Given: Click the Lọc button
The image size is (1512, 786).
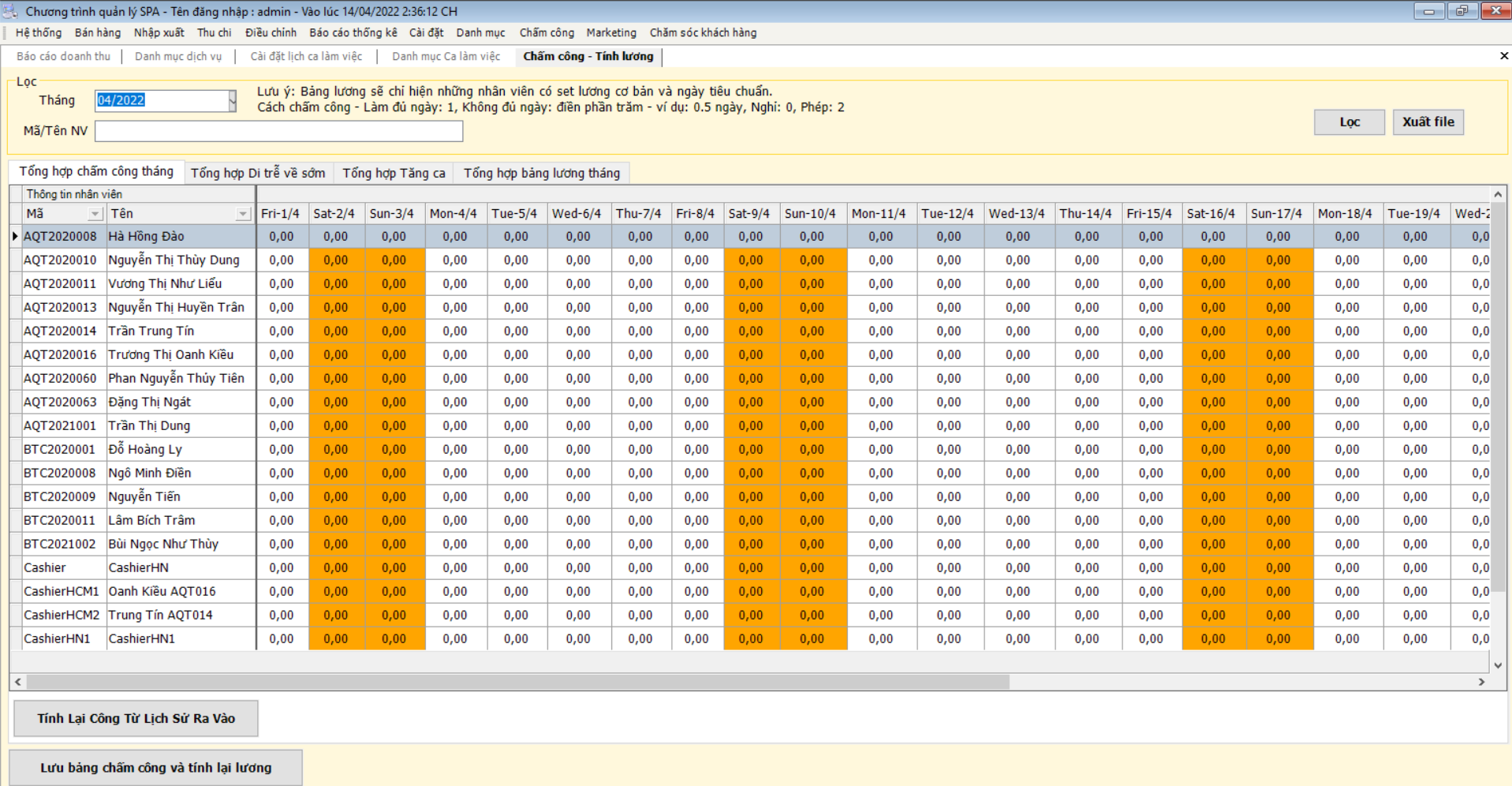Looking at the screenshot, I should (1349, 122).
